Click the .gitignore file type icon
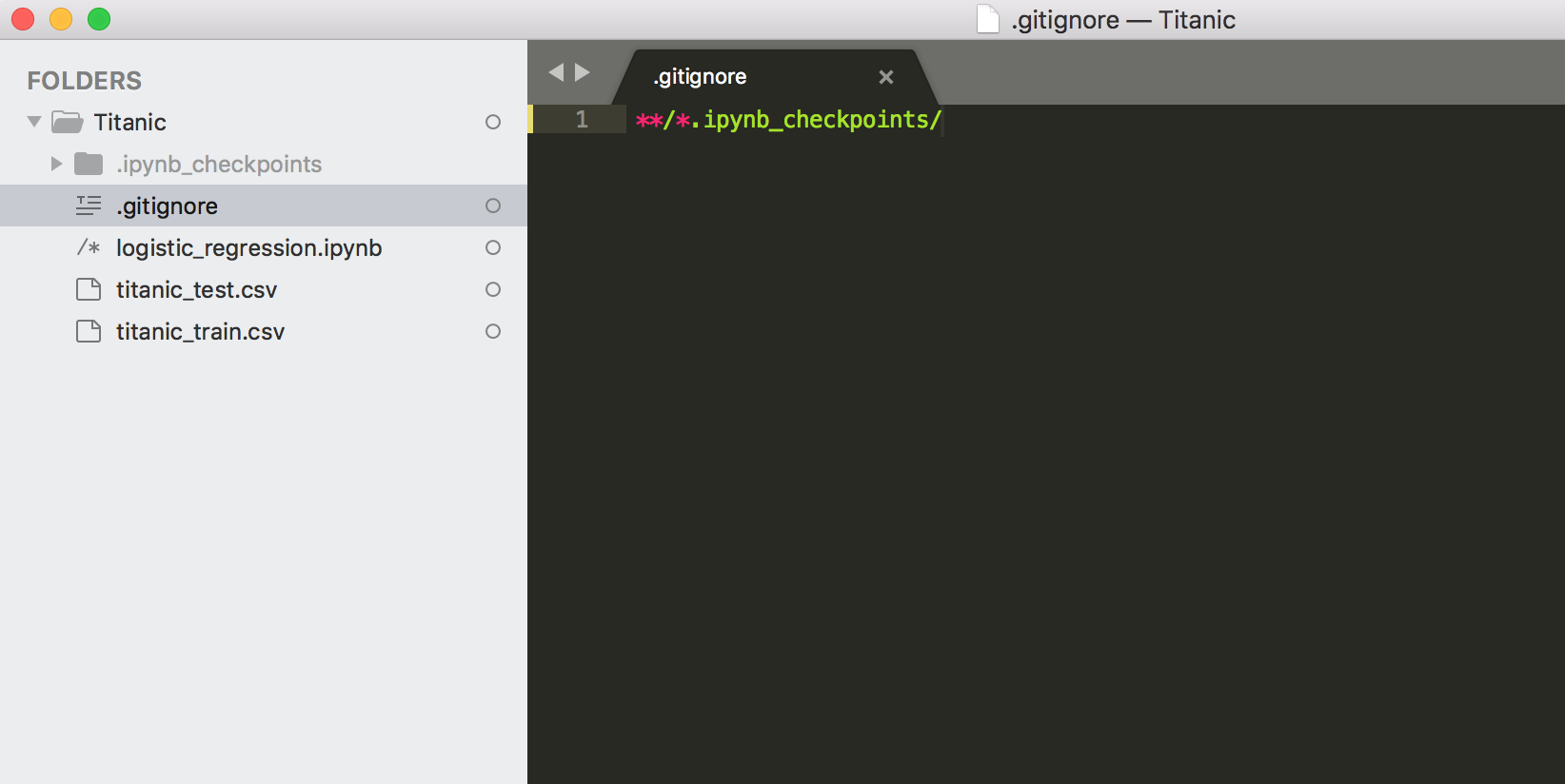 (x=89, y=206)
